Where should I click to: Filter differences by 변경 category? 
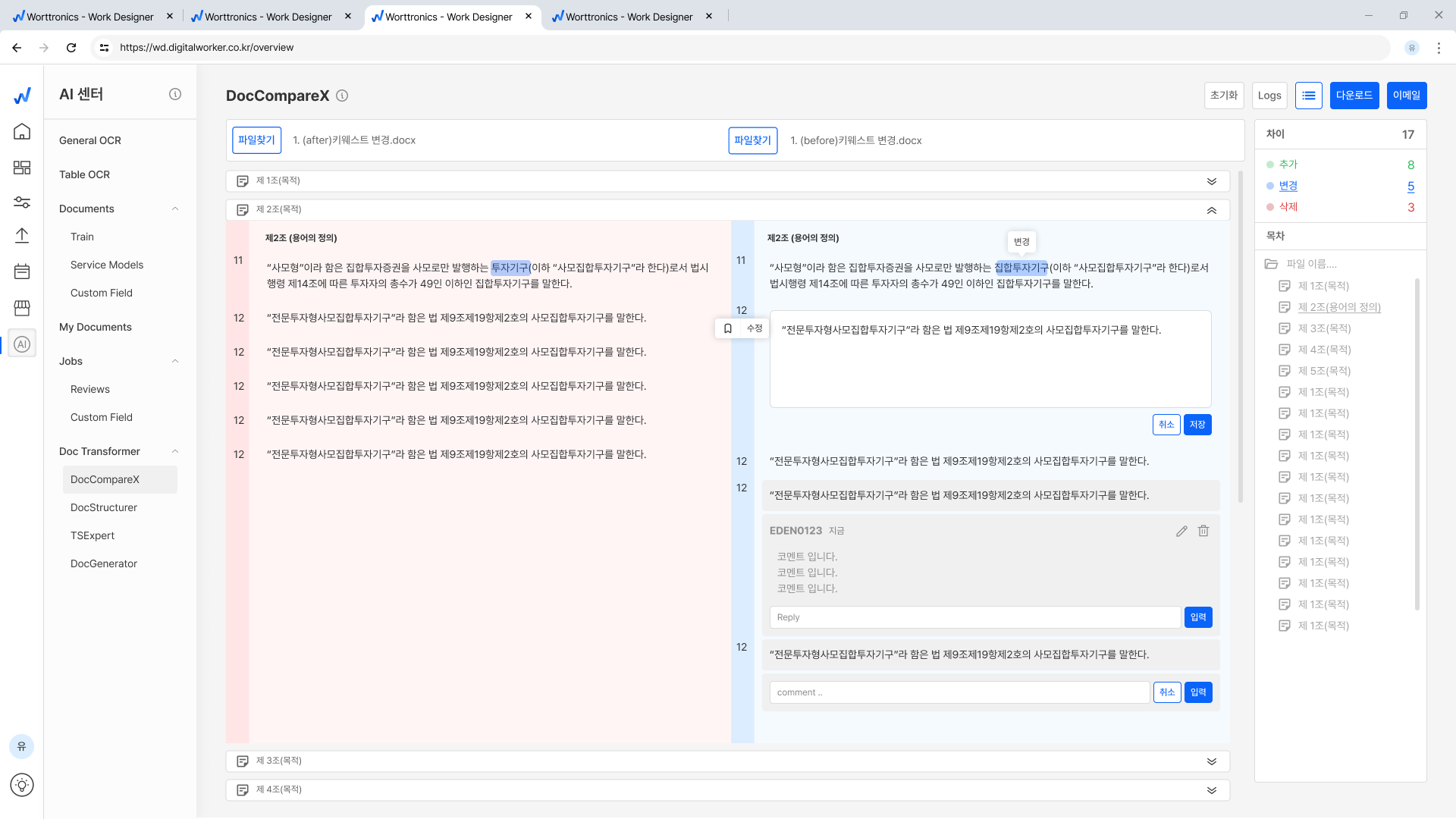pyautogui.click(x=1288, y=186)
